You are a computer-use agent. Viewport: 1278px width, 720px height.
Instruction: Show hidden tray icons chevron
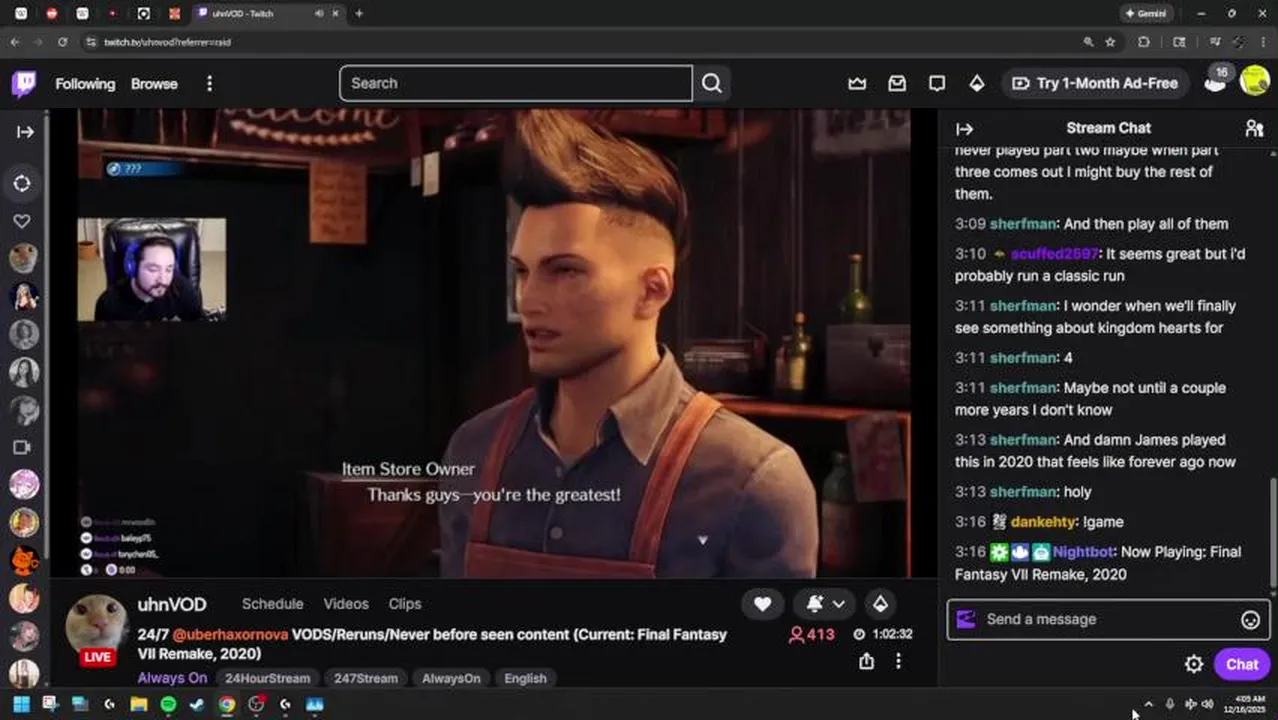point(1148,704)
